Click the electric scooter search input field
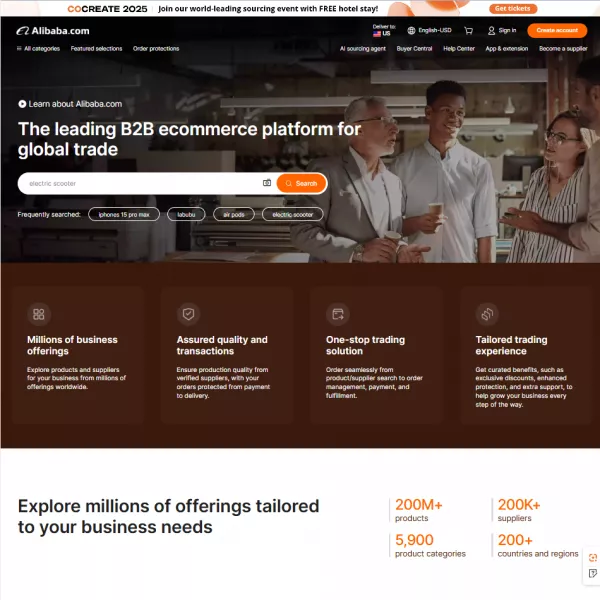The height and width of the screenshot is (600, 600). [143, 183]
